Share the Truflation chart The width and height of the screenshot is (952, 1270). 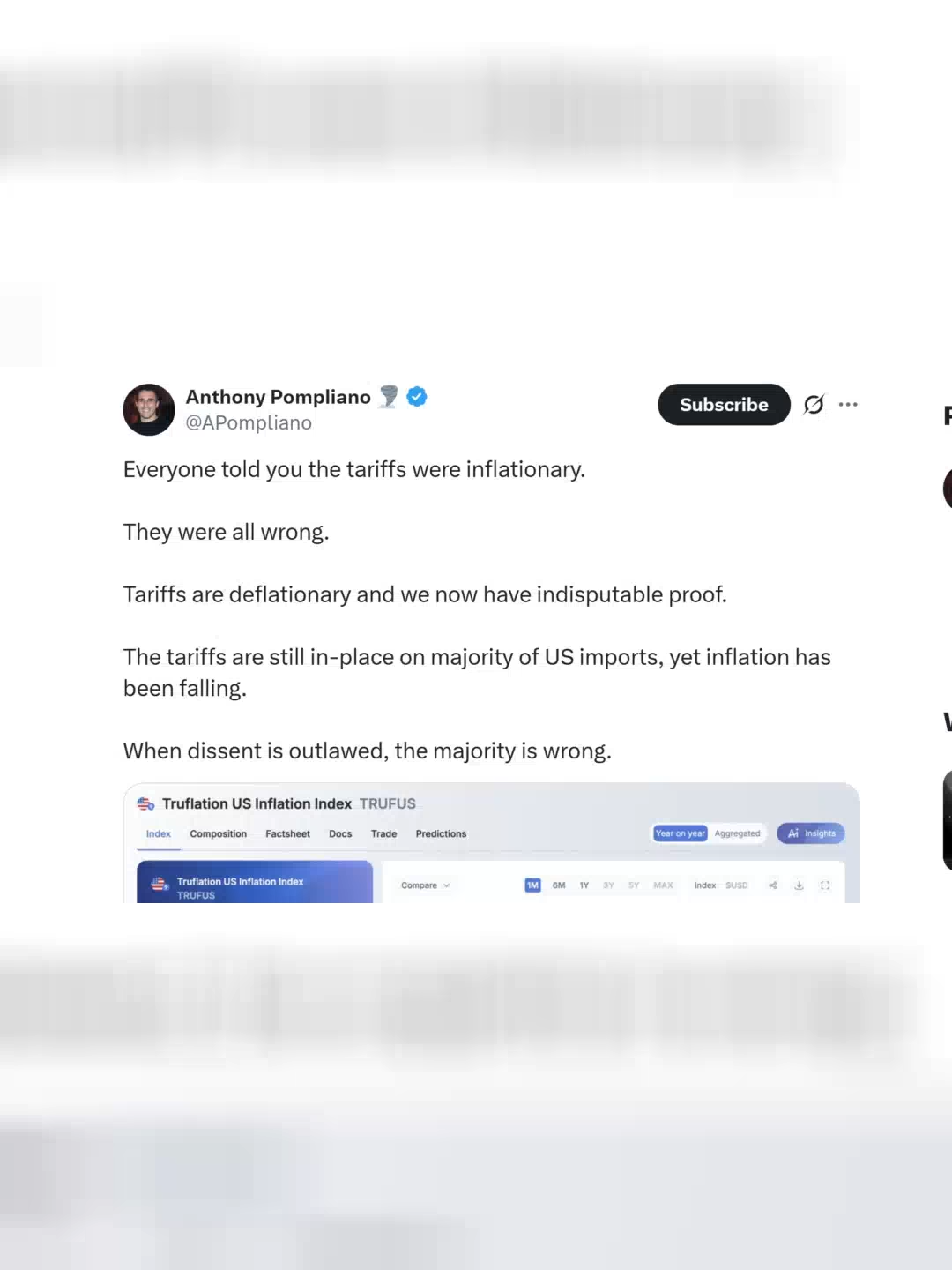tap(772, 885)
